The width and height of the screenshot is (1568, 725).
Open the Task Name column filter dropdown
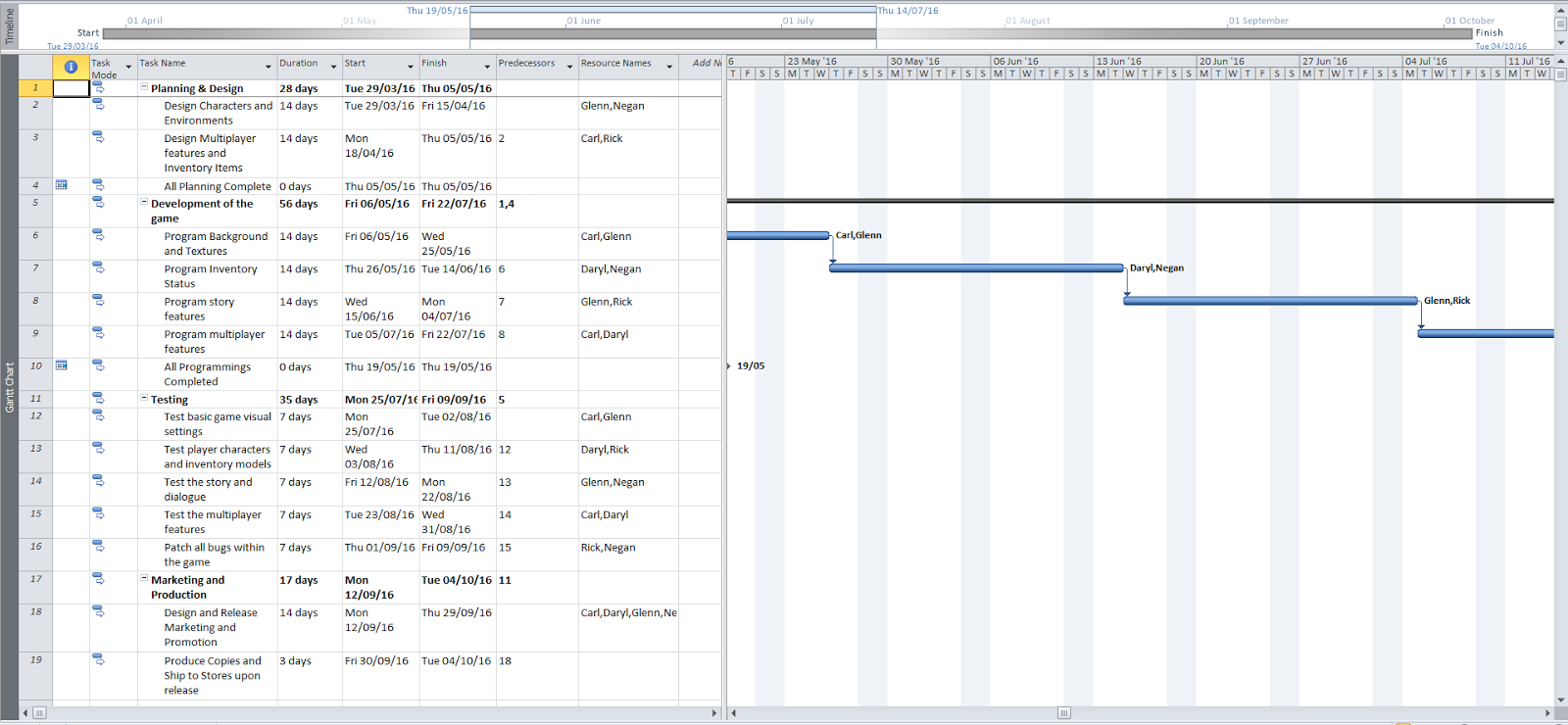(269, 67)
